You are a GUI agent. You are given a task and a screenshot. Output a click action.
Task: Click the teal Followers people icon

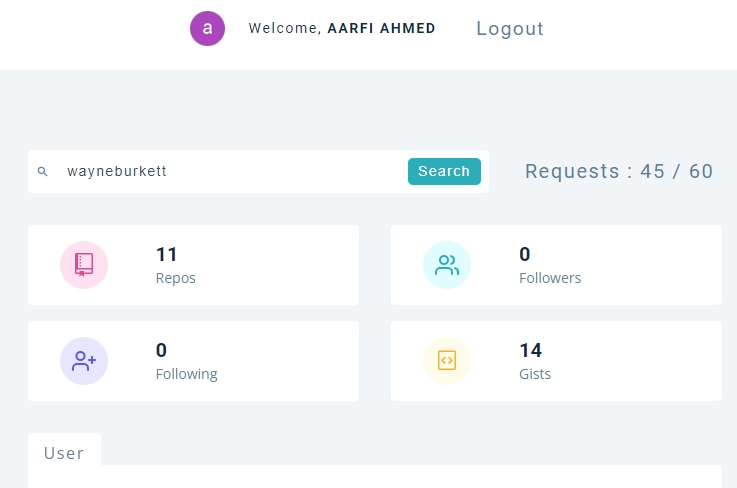[447, 265]
